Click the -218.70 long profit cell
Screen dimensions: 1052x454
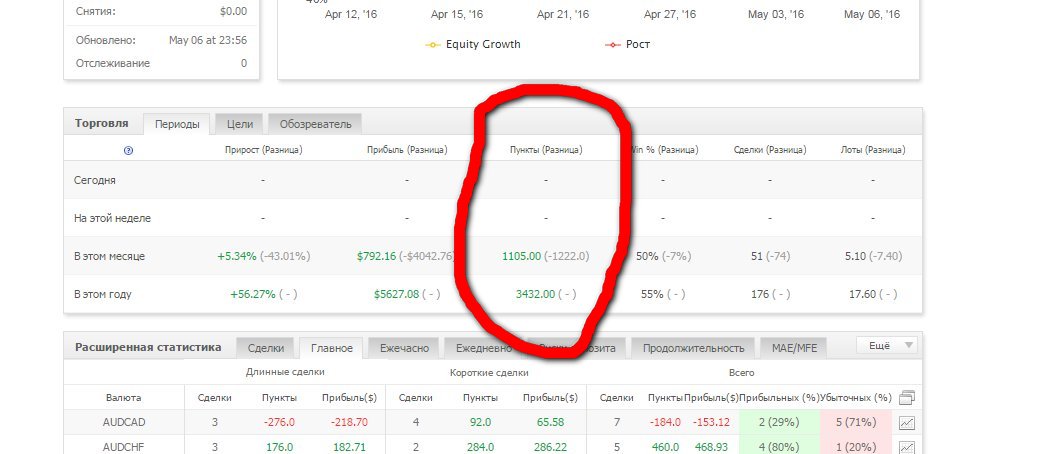pos(349,422)
